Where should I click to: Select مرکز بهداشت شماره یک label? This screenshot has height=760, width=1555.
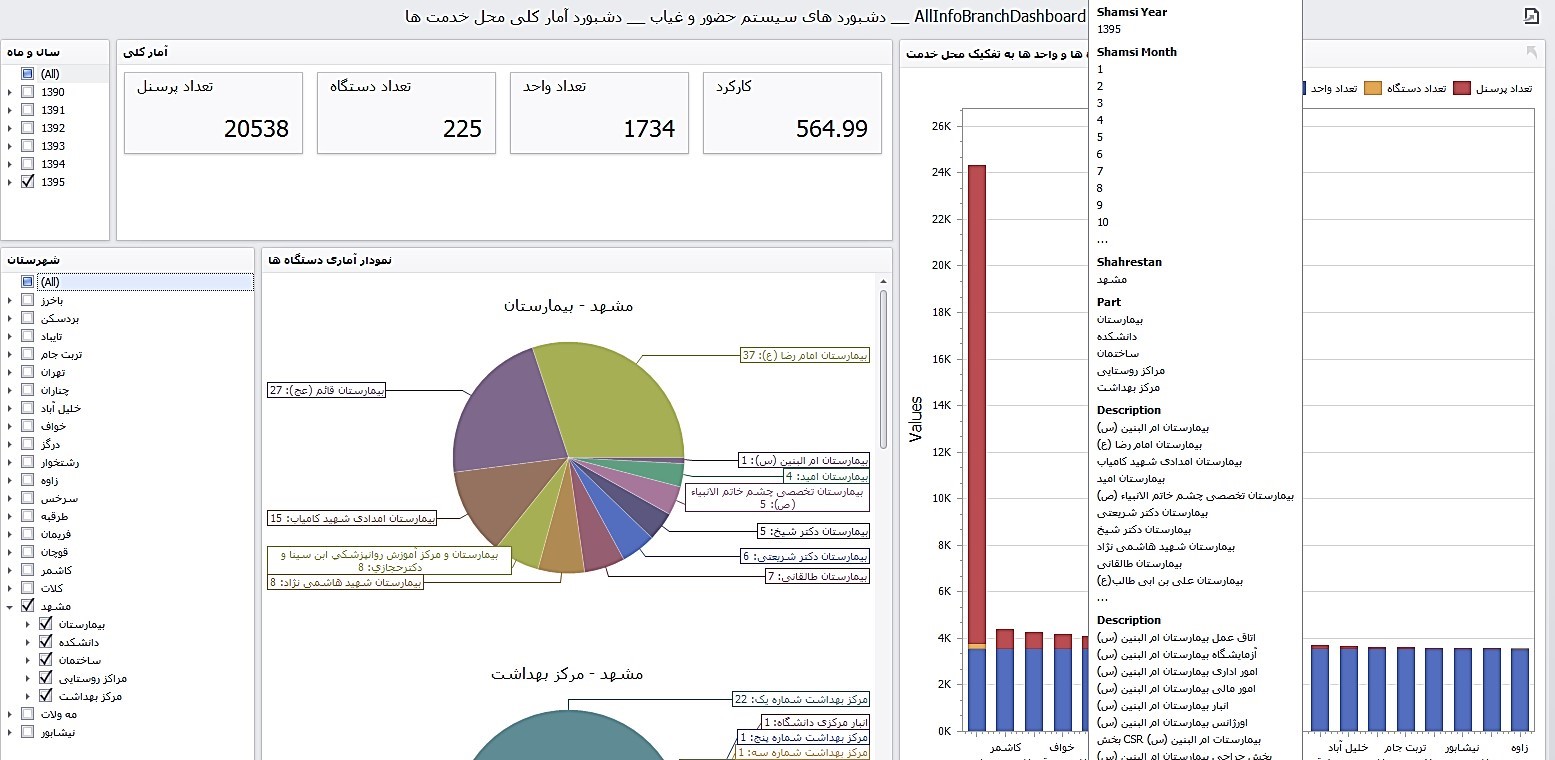[800, 699]
